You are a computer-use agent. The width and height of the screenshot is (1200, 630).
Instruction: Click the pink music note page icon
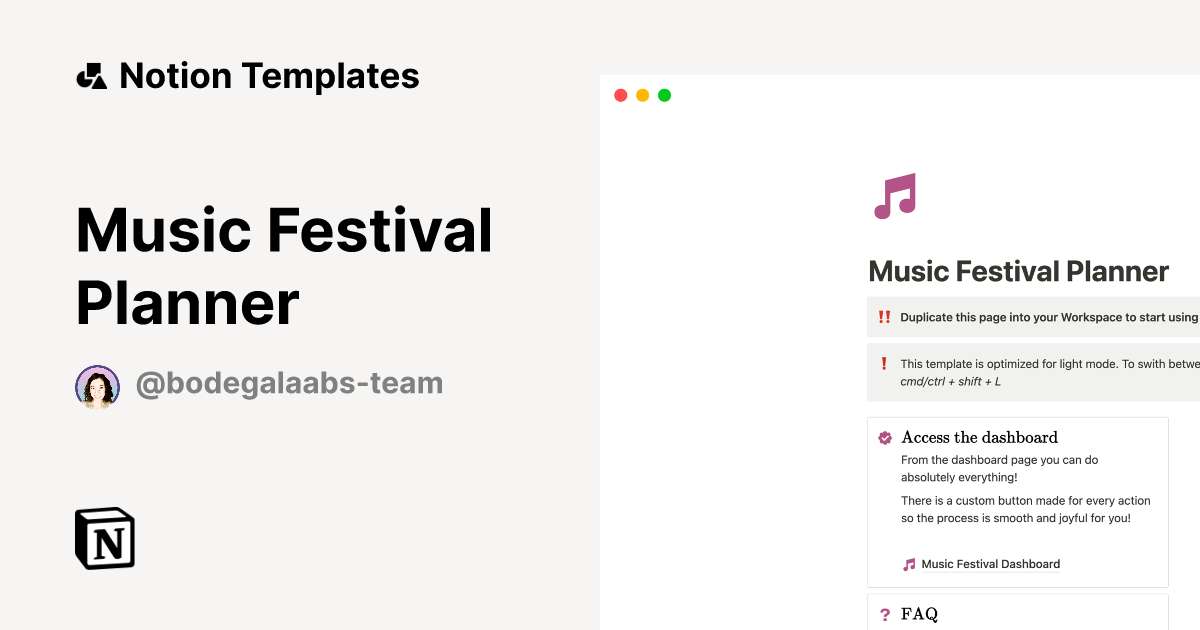click(897, 194)
